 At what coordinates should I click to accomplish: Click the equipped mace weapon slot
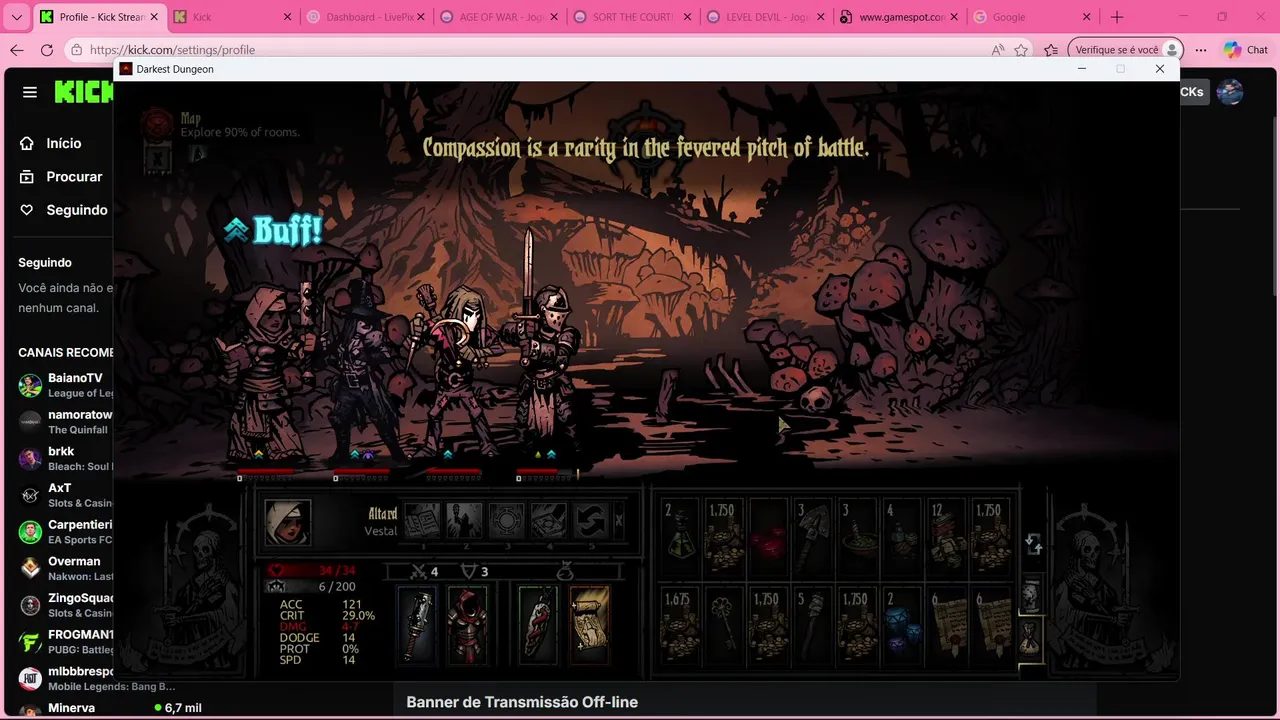[419, 626]
